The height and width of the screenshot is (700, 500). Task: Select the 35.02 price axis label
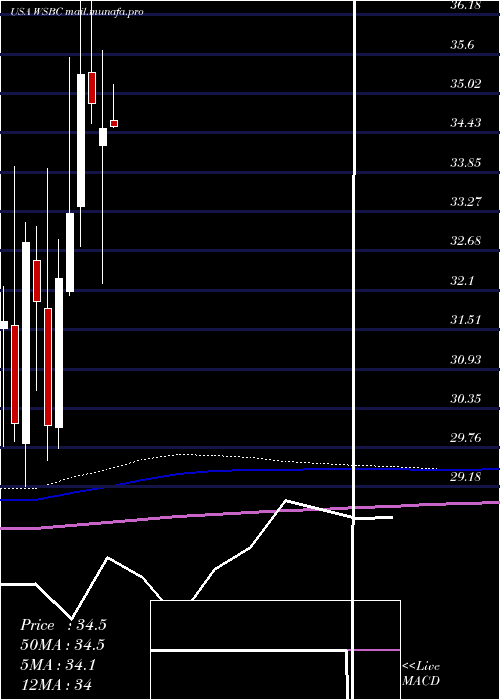(x=465, y=83)
